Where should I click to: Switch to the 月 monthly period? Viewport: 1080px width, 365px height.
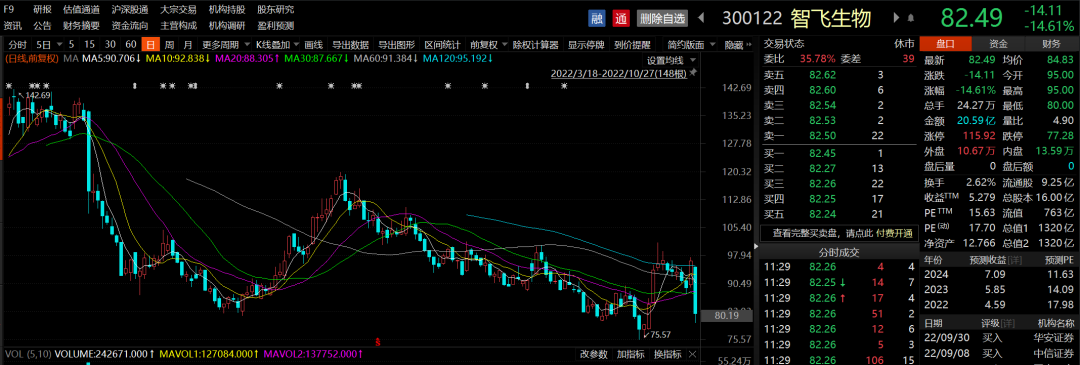[188, 45]
